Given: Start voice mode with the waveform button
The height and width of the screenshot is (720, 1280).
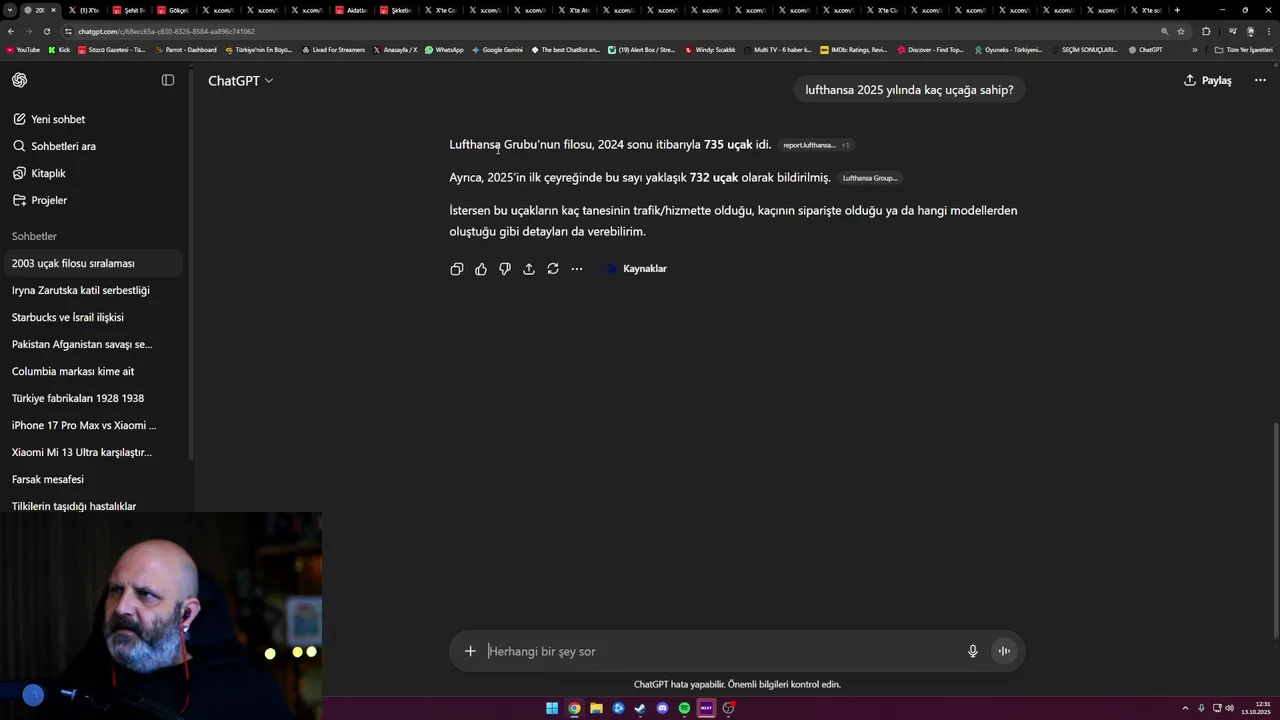Looking at the screenshot, I should [1004, 651].
